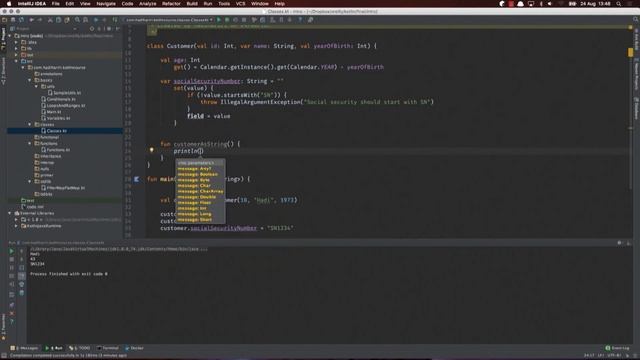
Task: Open the Messages tool window tab
Action: tap(24, 348)
